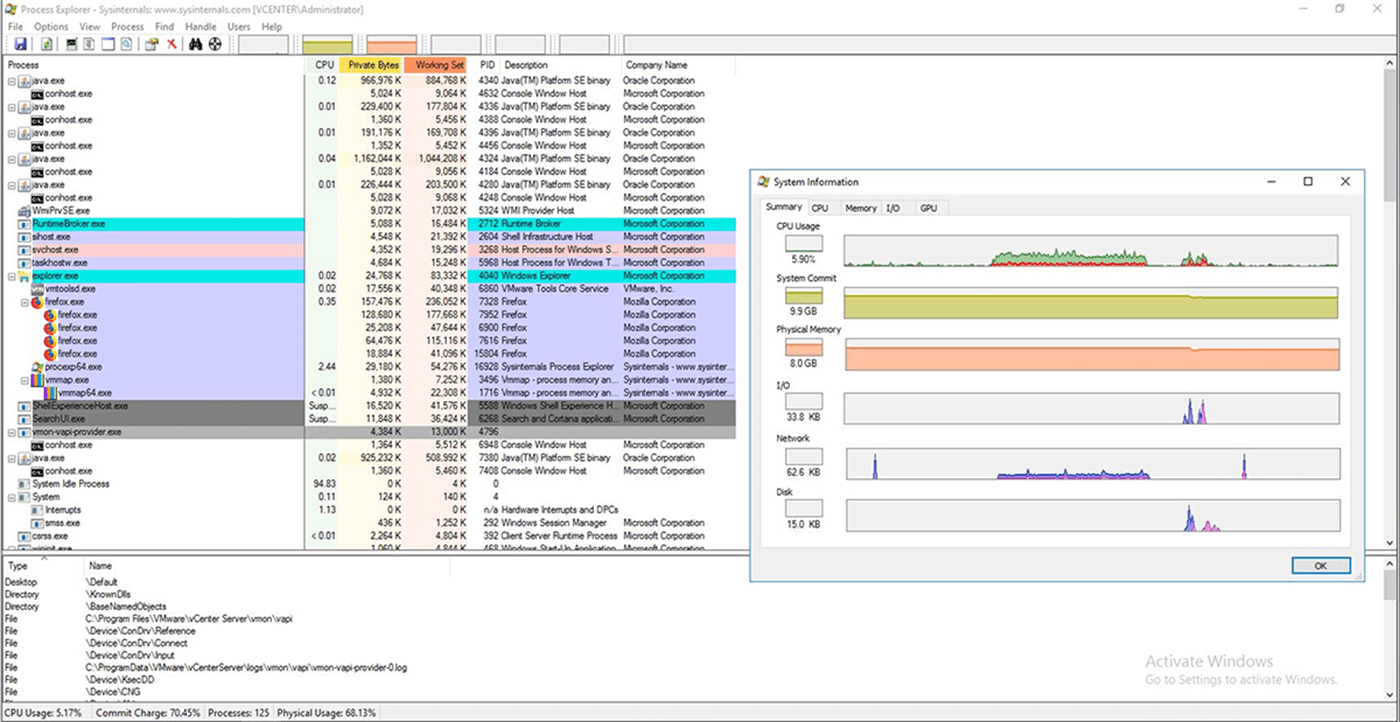Find Handle or DLL using the binoculars
The width and height of the screenshot is (1400, 722).
click(196, 44)
